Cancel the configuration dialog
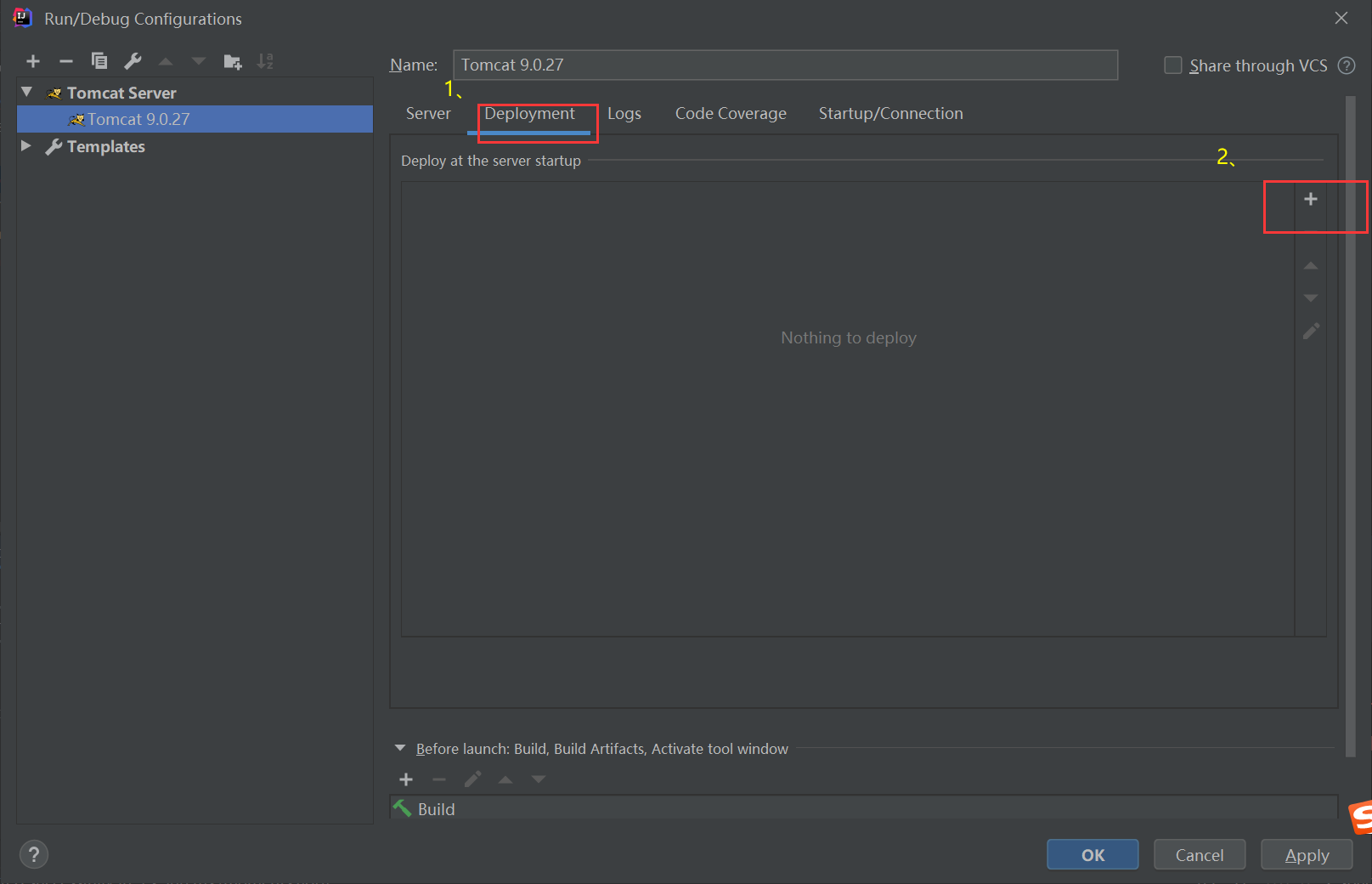The image size is (1372, 884). (x=1200, y=854)
